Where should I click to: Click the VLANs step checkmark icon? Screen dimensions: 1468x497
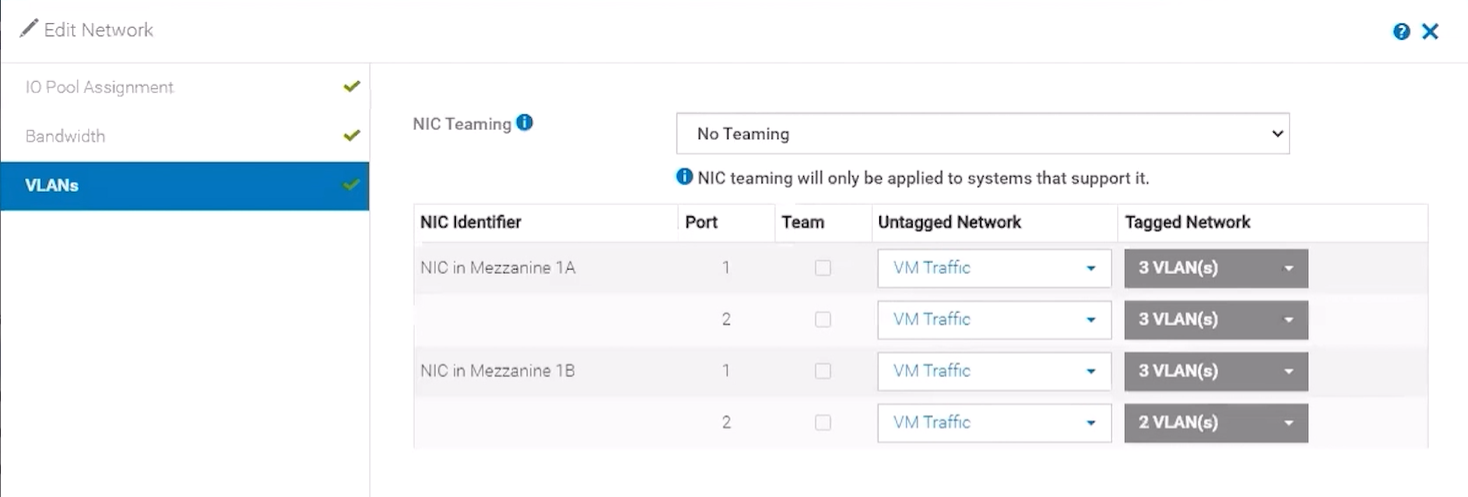[x=351, y=185]
